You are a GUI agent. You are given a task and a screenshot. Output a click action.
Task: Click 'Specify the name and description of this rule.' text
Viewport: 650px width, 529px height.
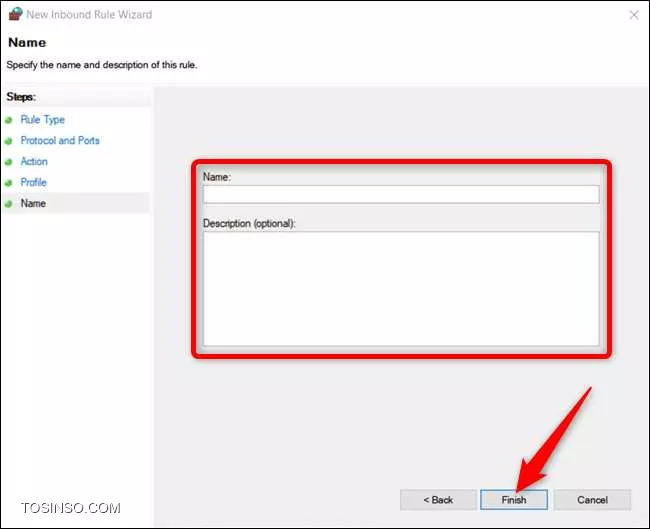(x=102, y=65)
